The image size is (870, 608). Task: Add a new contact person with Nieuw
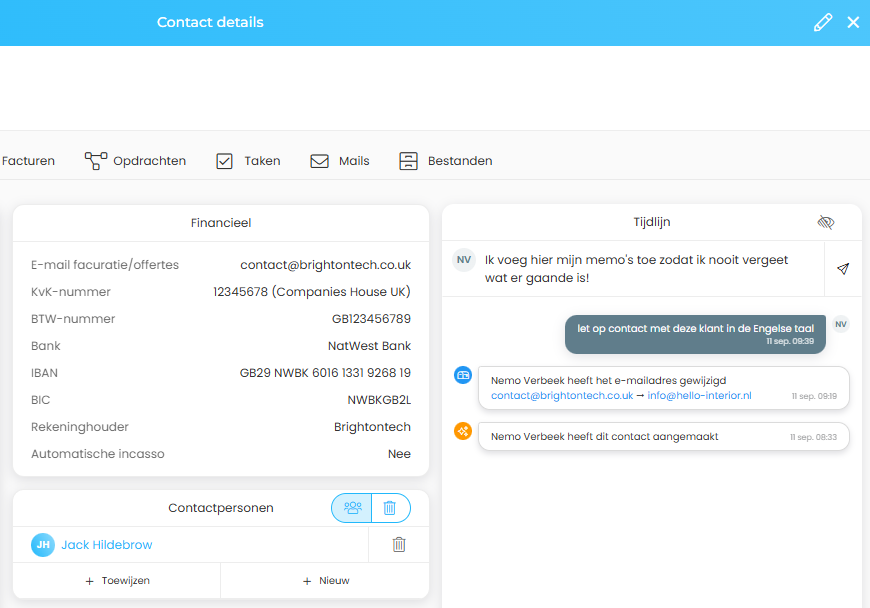325,581
